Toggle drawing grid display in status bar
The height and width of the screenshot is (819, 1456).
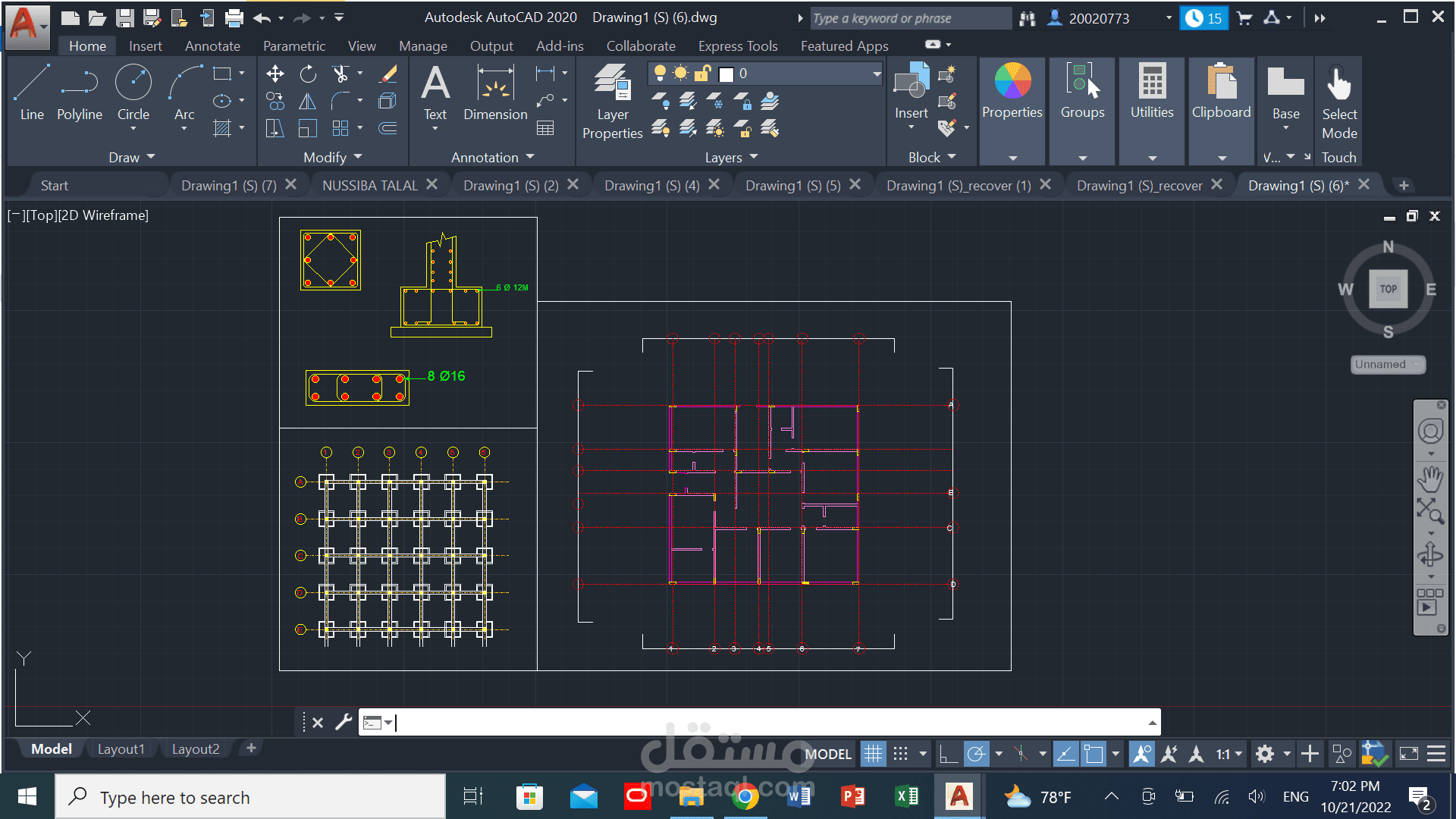click(x=873, y=754)
